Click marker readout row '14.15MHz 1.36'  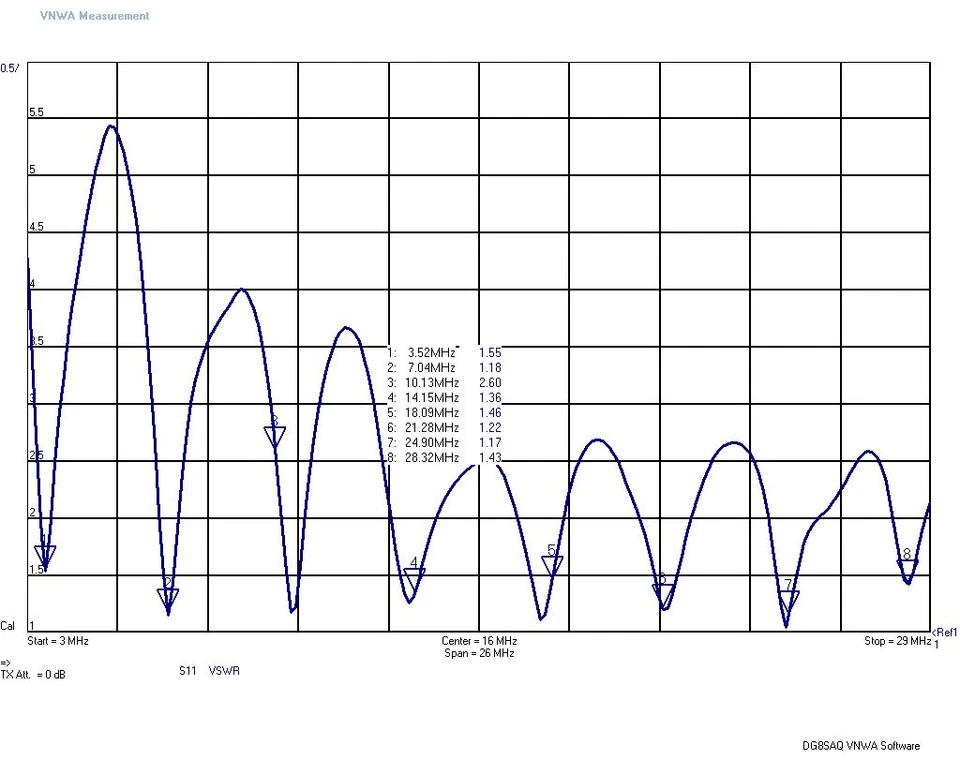coord(444,398)
